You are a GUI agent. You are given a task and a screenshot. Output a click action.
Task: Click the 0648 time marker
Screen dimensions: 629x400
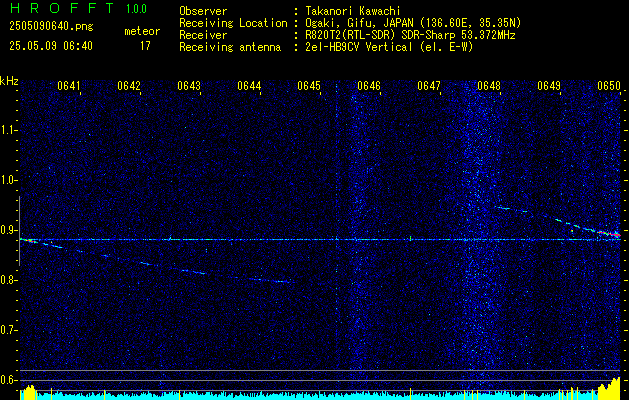tap(489, 86)
